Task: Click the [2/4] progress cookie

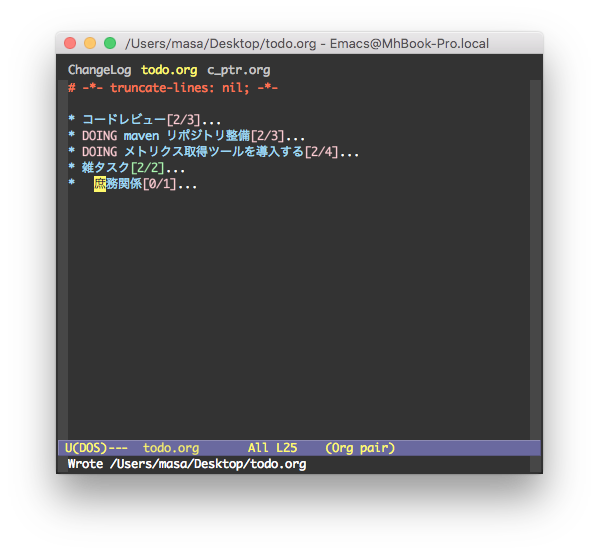Action: [x=321, y=152]
